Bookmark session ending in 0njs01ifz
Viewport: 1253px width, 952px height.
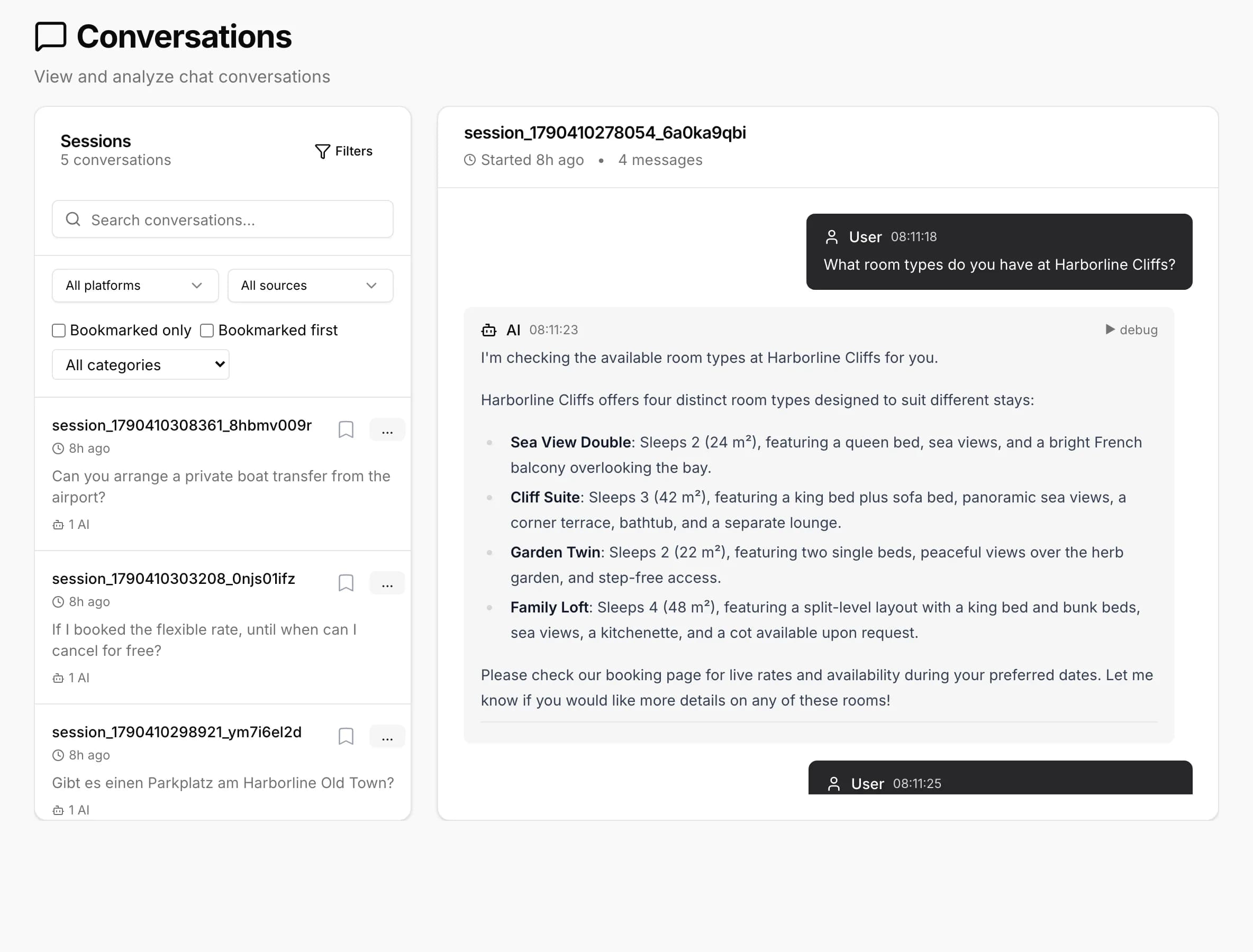pos(346,583)
